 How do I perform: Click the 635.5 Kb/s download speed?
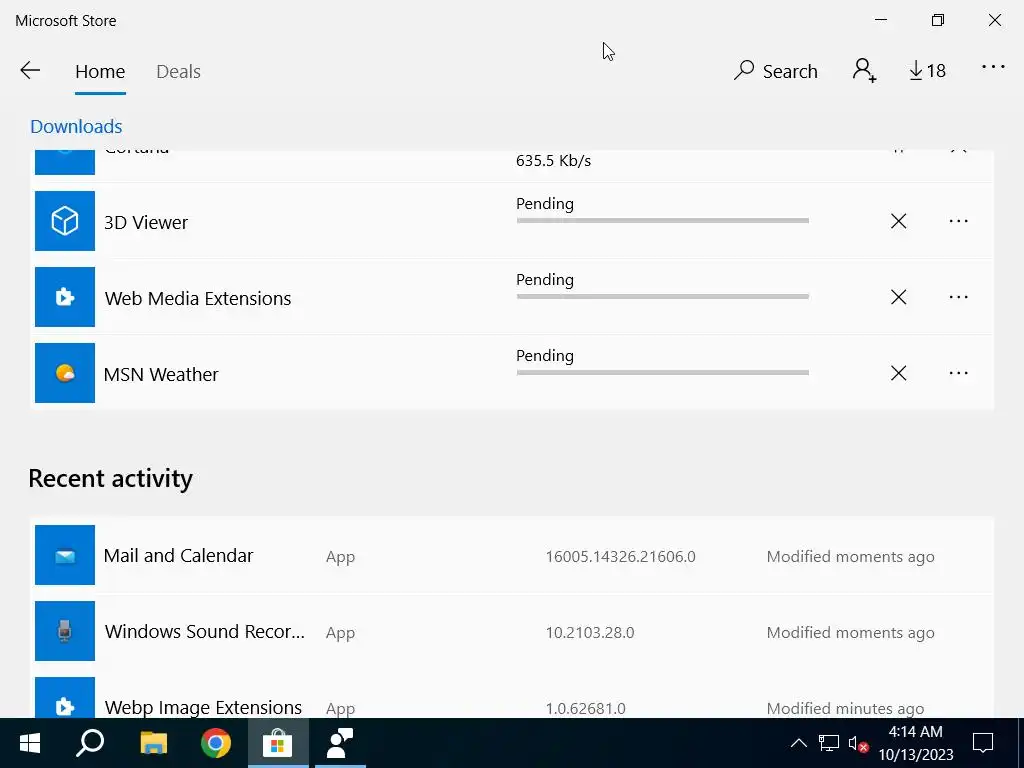(553, 161)
